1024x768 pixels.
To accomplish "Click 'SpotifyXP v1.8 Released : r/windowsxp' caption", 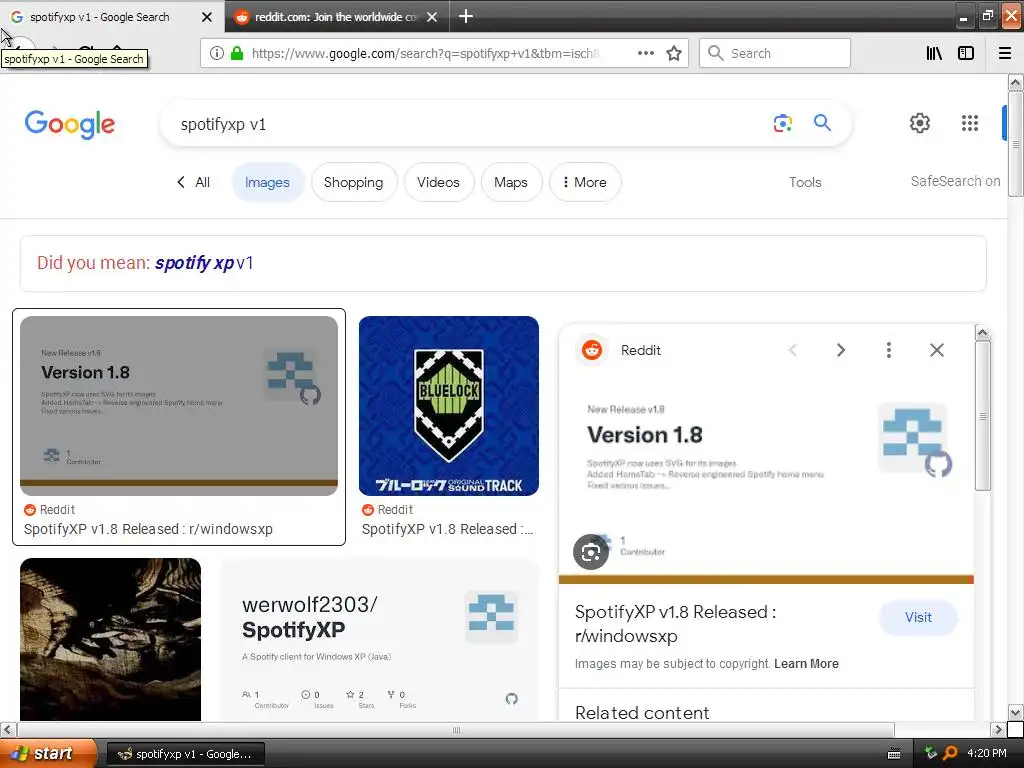I will pyautogui.click(x=148, y=529).
